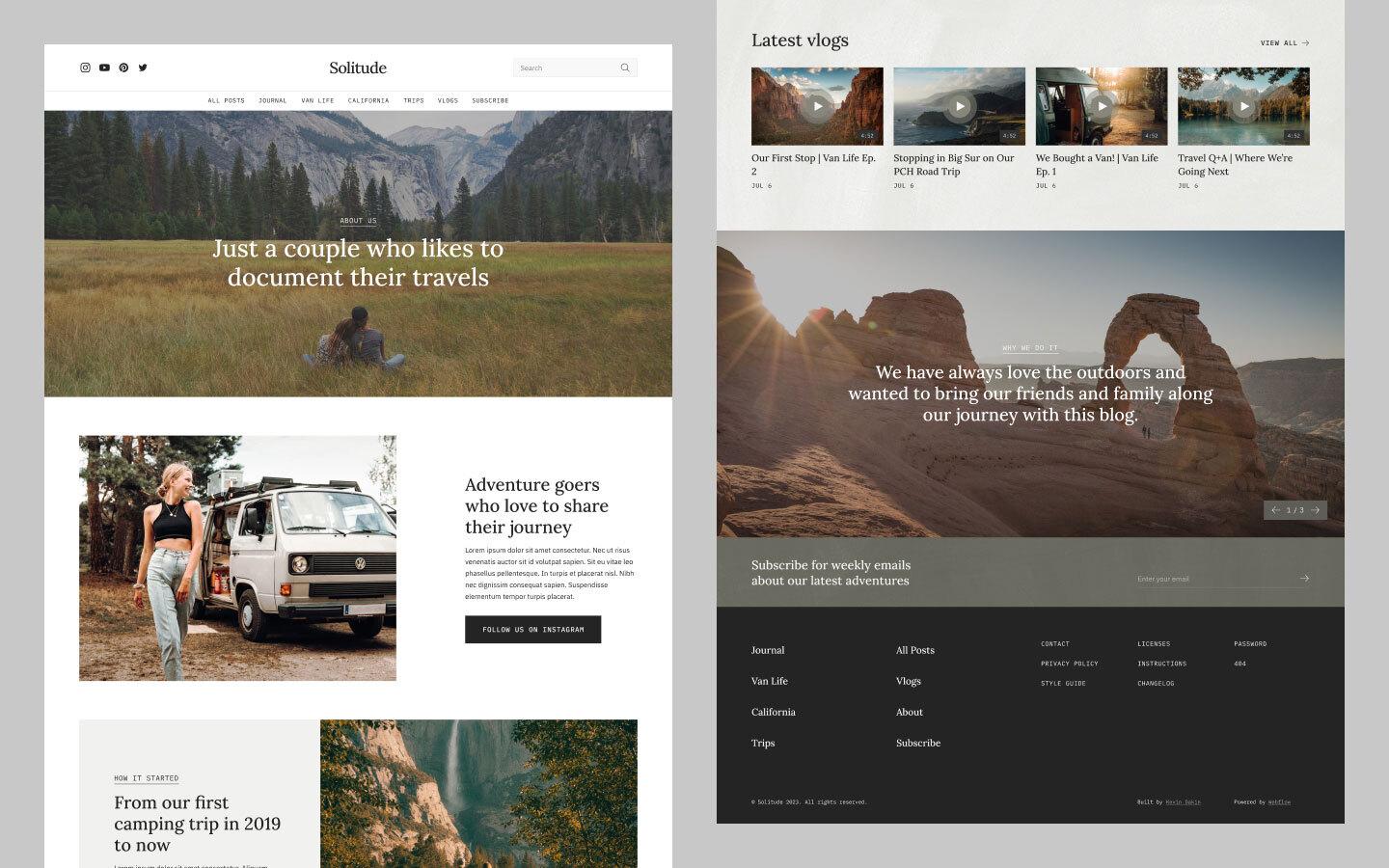Image resolution: width=1389 pixels, height=868 pixels.
Task: Click the FOLLOW US ON INSTAGRAM button
Action: (x=532, y=630)
